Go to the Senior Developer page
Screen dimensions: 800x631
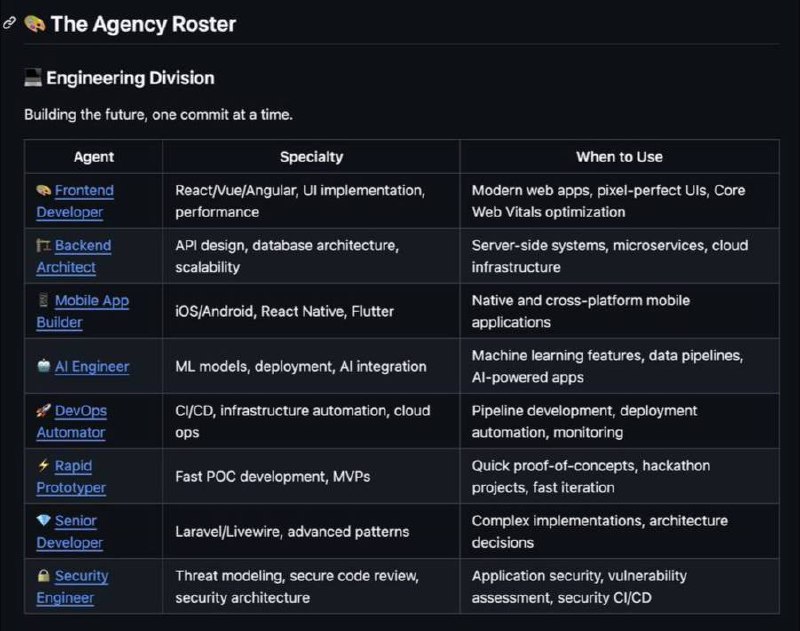click(x=75, y=521)
